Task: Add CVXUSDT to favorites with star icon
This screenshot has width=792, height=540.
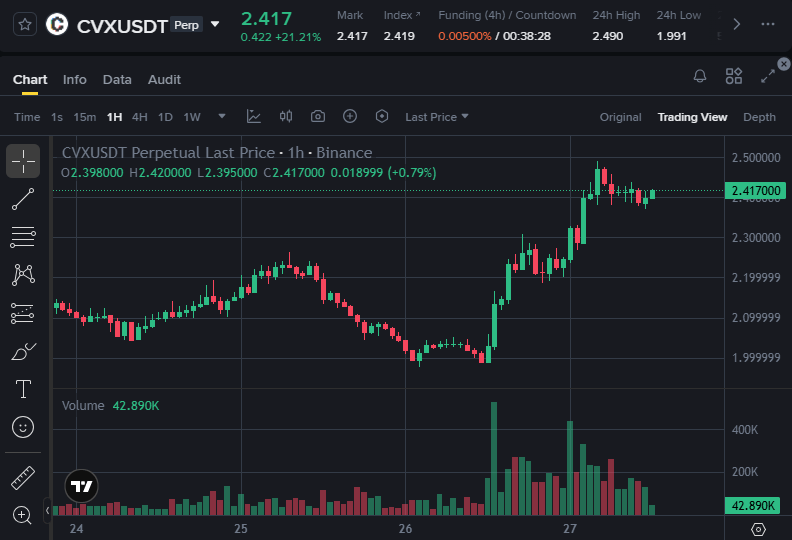Action: (x=25, y=24)
